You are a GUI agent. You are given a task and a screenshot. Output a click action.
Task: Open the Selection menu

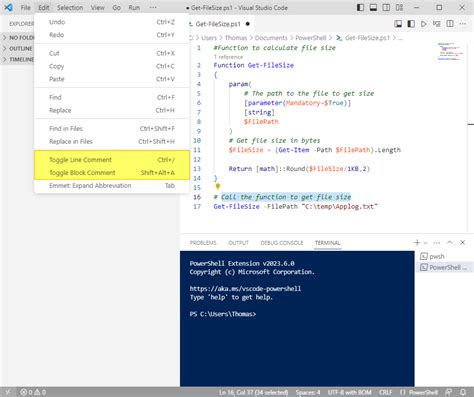pyautogui.click(x=70, y=7)
